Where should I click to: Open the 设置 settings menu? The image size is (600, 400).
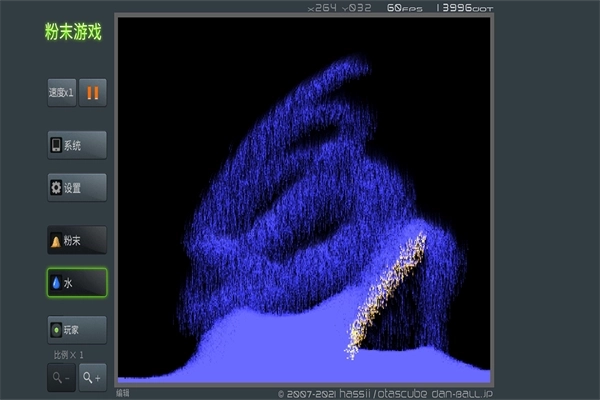click(x=76, y=187)
